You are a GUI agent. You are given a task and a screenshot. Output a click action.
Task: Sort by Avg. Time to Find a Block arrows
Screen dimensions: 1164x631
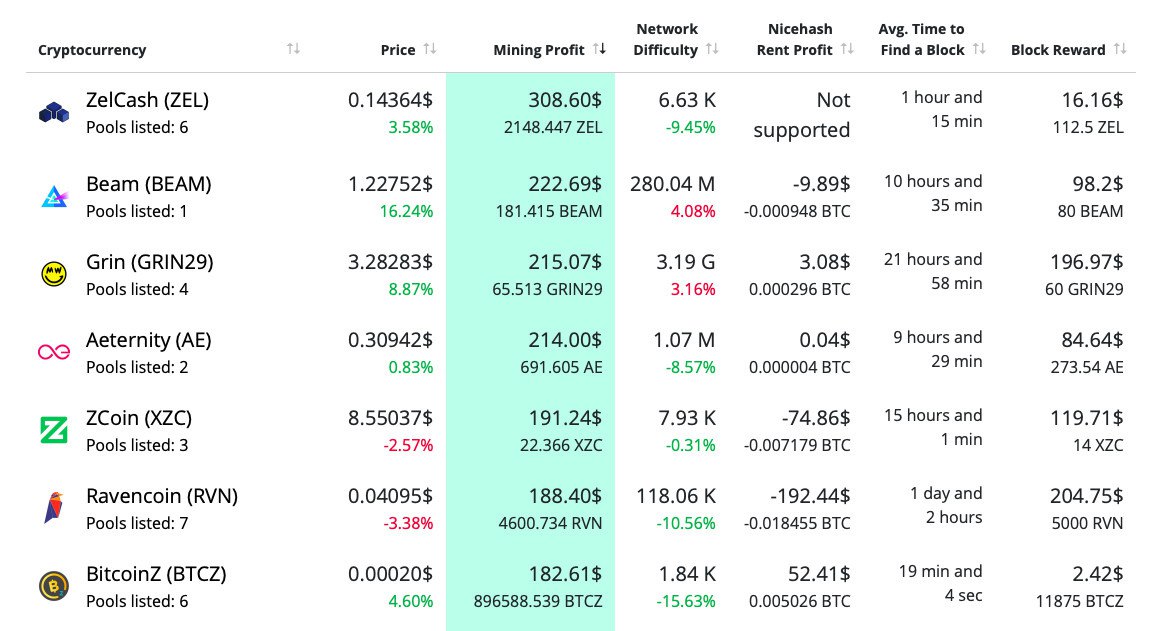pos(979,49)
